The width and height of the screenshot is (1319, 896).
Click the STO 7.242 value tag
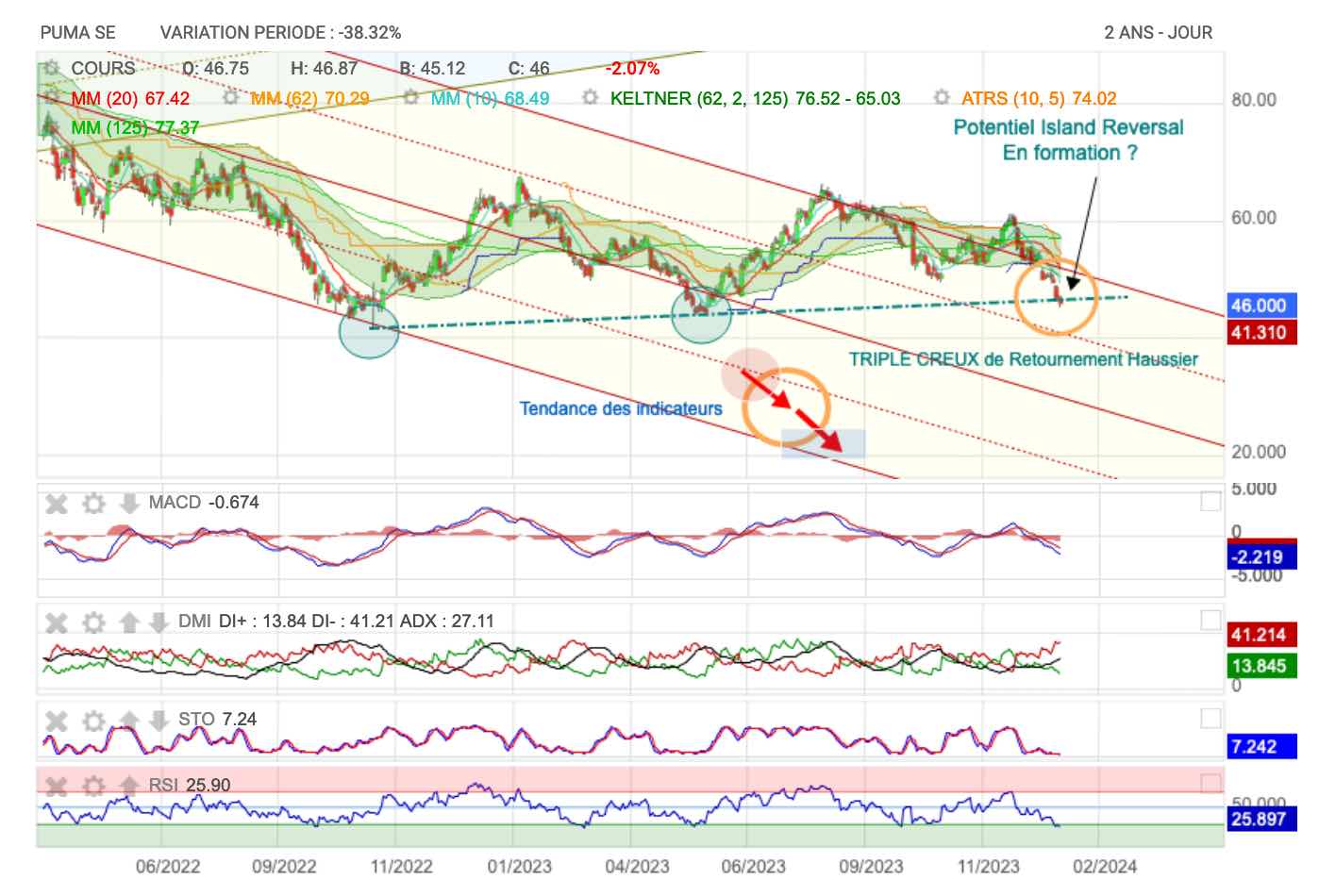(1261, 746)
